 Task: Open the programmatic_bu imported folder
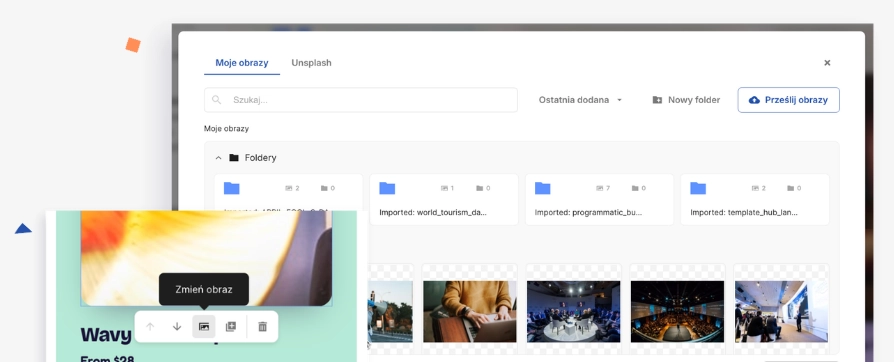point(599,200)
